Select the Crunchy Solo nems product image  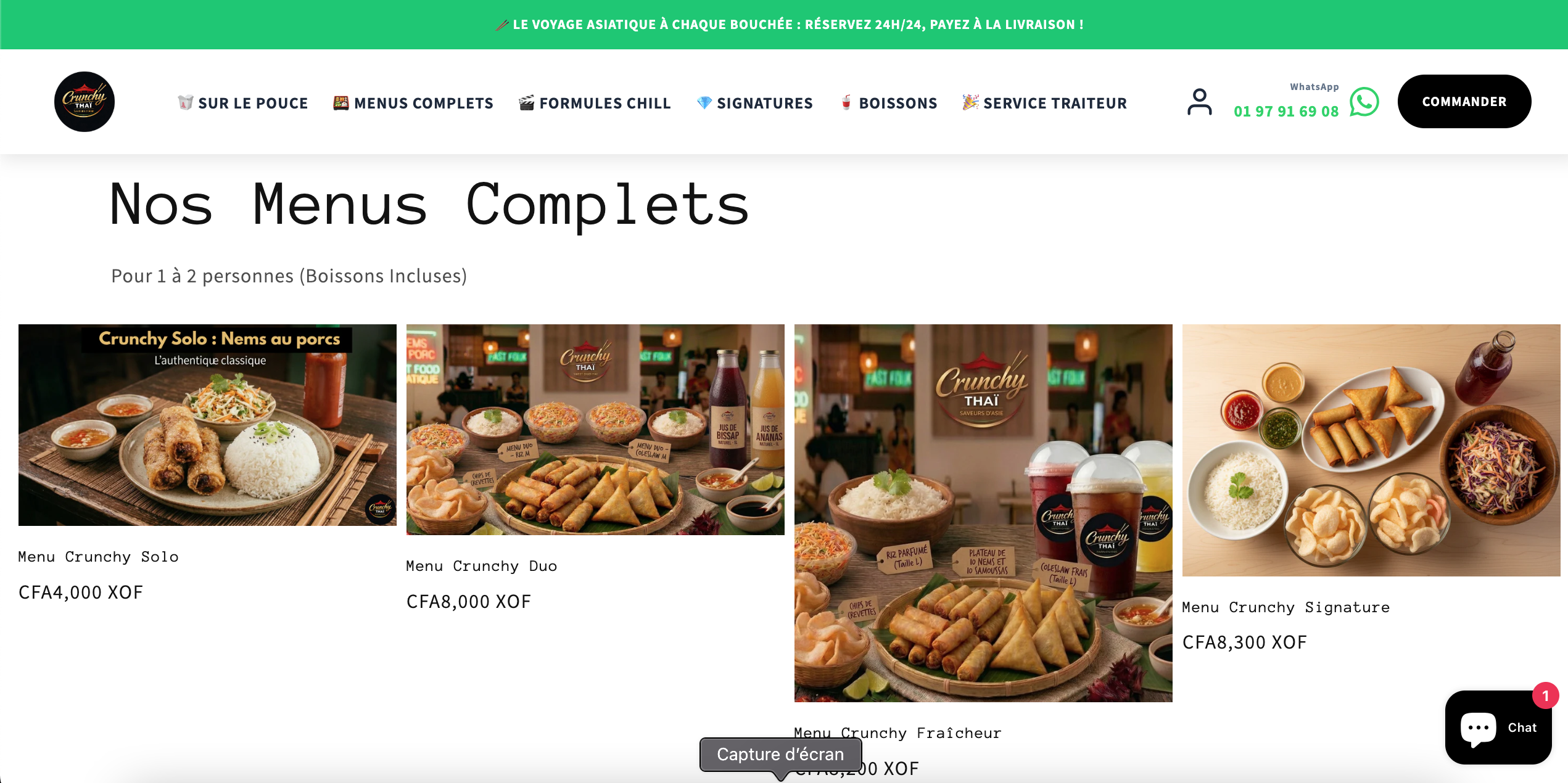pos(207,425)
